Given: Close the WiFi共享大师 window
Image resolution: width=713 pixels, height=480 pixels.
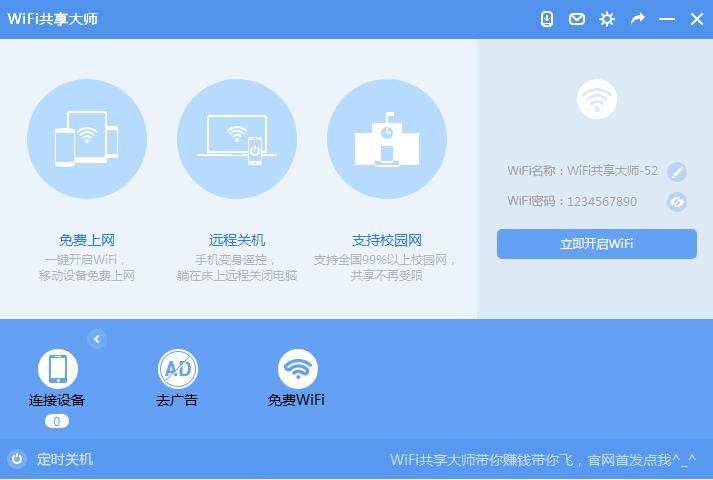Looking at the screenshot, I should point(697,19).
